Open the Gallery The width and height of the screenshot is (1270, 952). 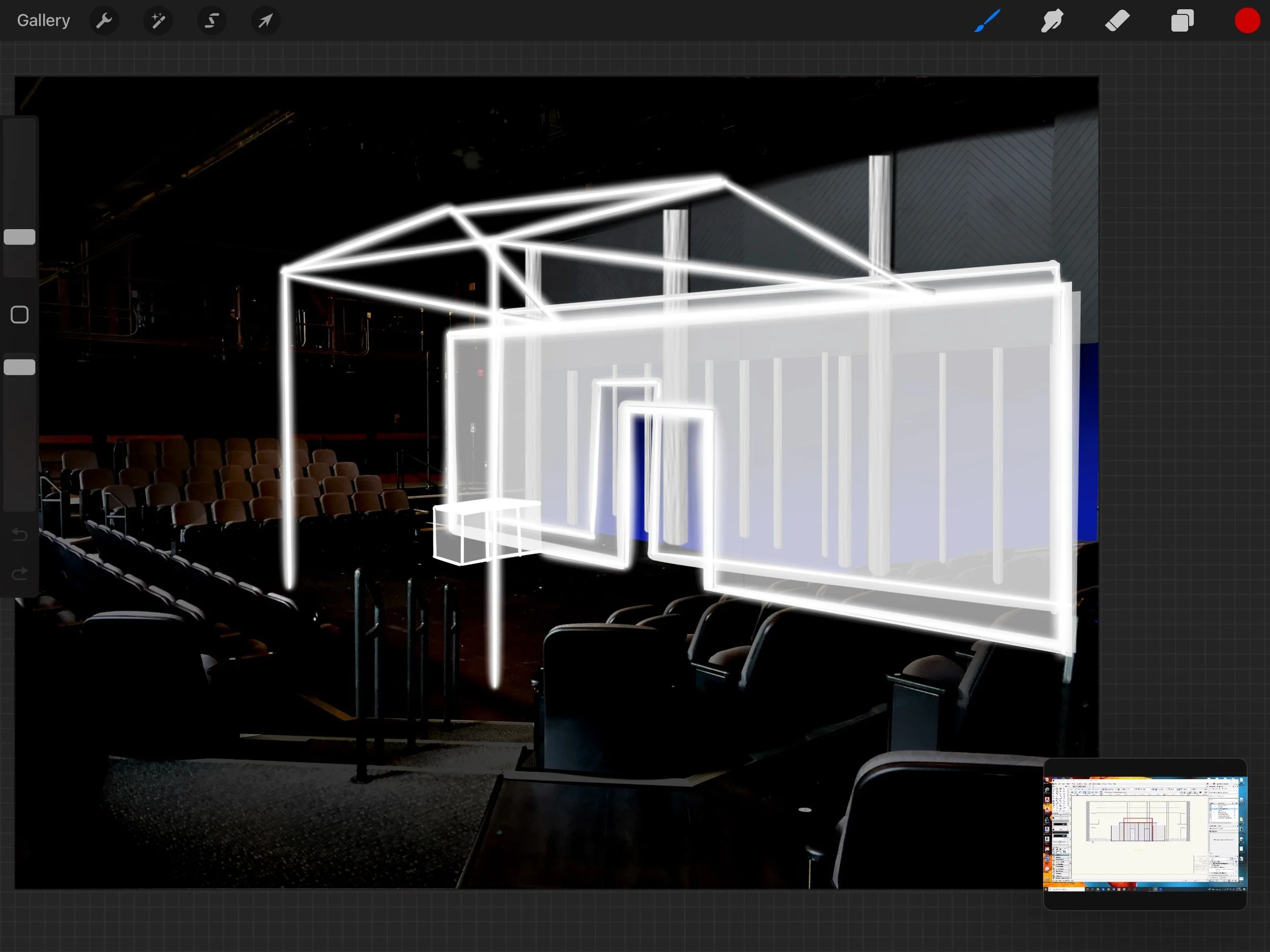[x=43, y=21]
